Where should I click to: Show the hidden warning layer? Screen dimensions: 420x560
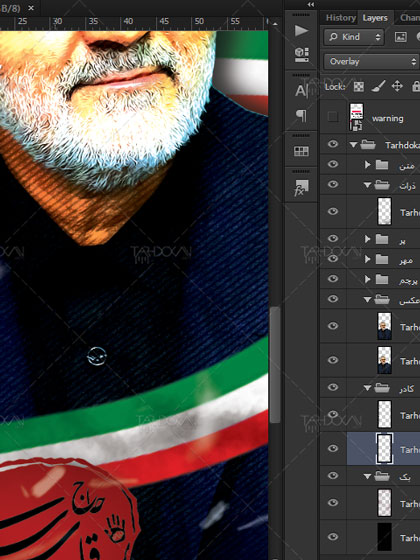coord(333,116)
